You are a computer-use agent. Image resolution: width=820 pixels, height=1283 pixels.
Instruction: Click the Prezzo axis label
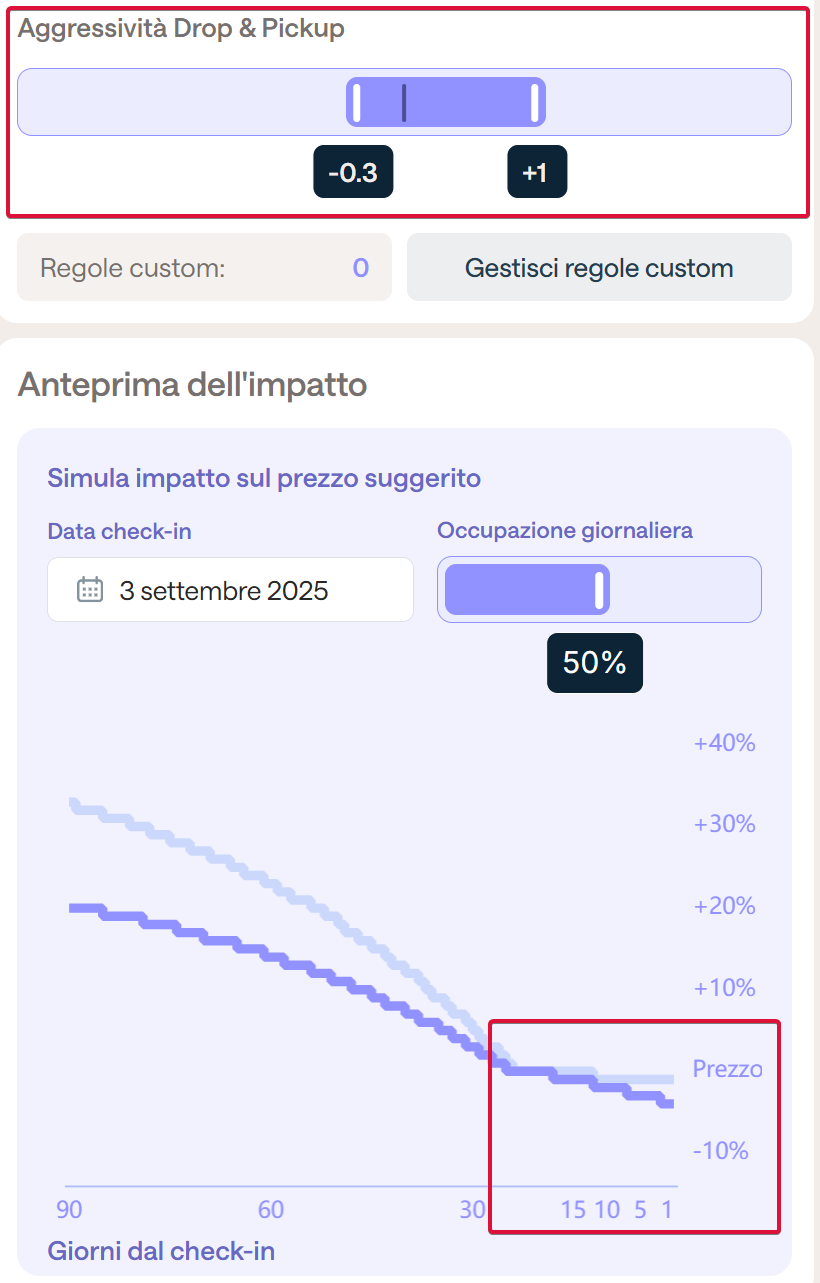point(727,1069)
